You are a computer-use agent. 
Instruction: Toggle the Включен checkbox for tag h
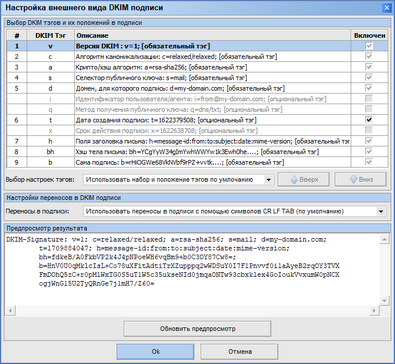pos(369,141)
